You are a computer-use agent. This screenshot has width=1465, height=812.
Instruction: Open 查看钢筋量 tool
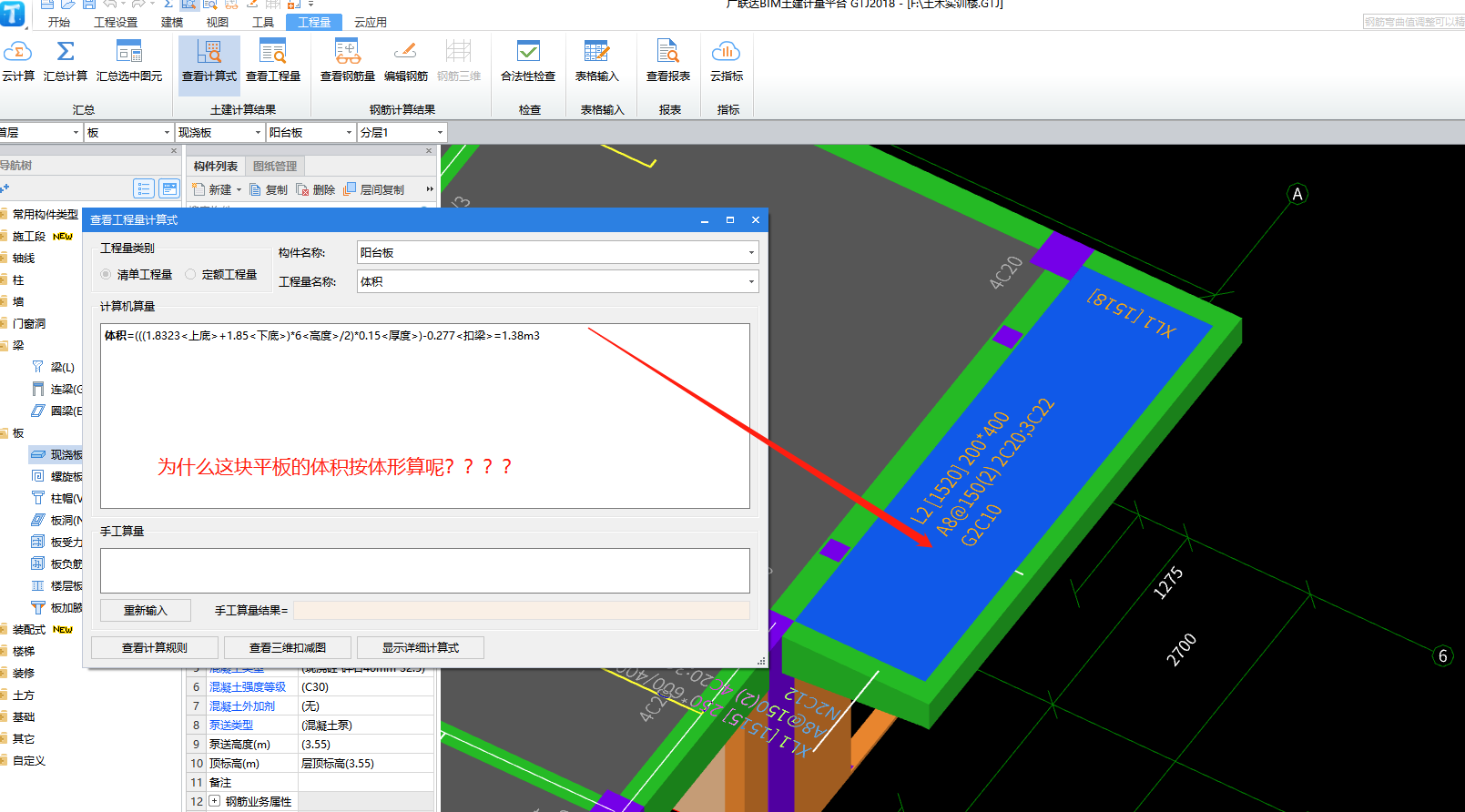tap(348, 62)
